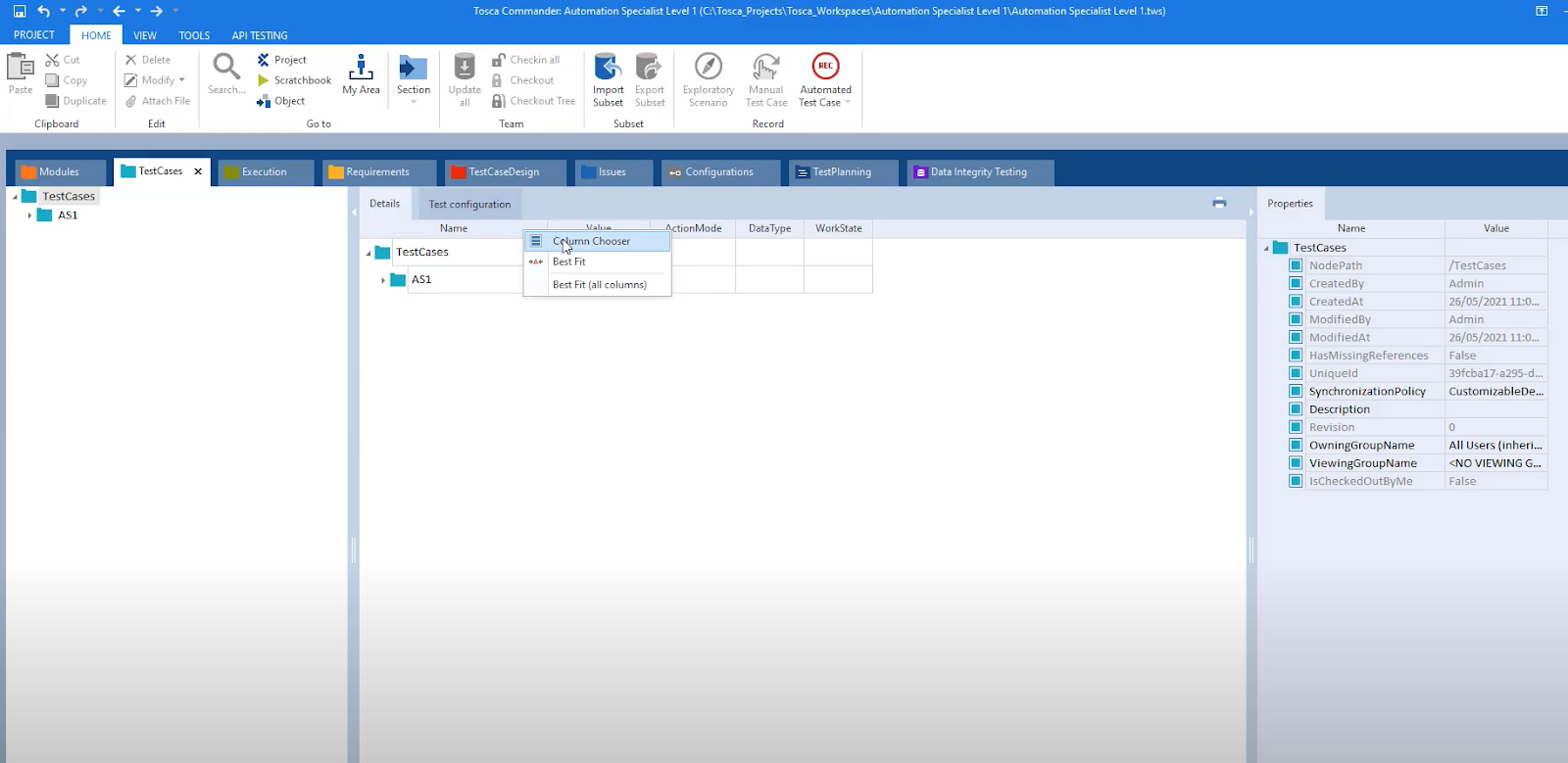The image size is (1568, 763).
Task: Expand the AS1 row in the details grid
Action: (383, 280)
